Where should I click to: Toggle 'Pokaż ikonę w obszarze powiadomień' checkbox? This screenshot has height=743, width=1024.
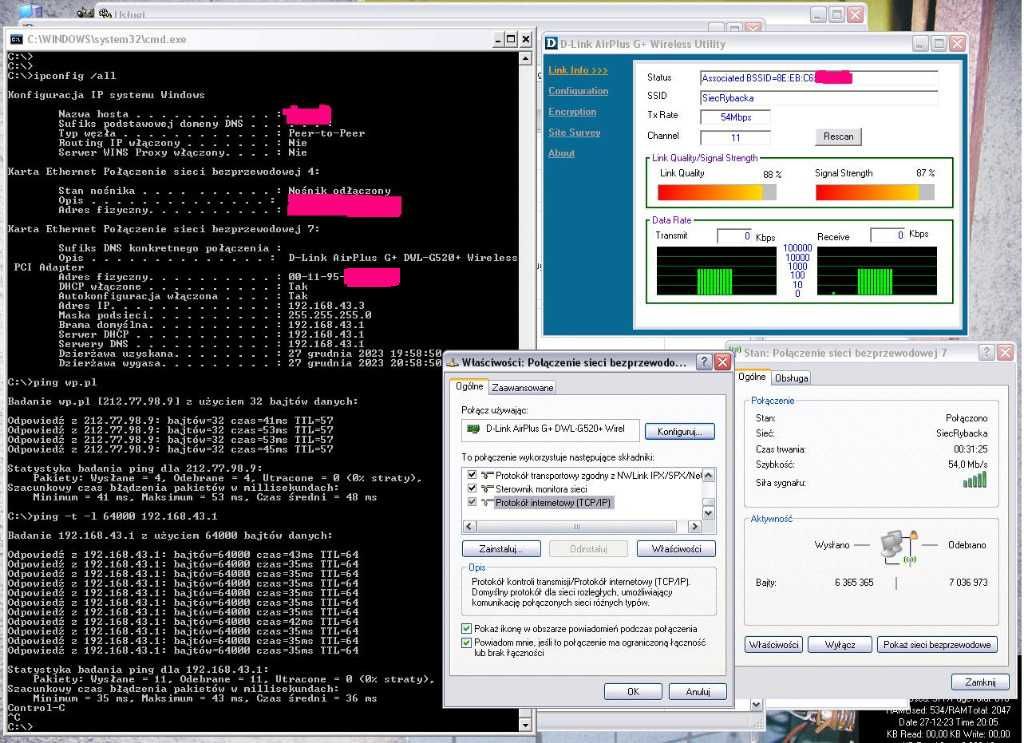466,629
